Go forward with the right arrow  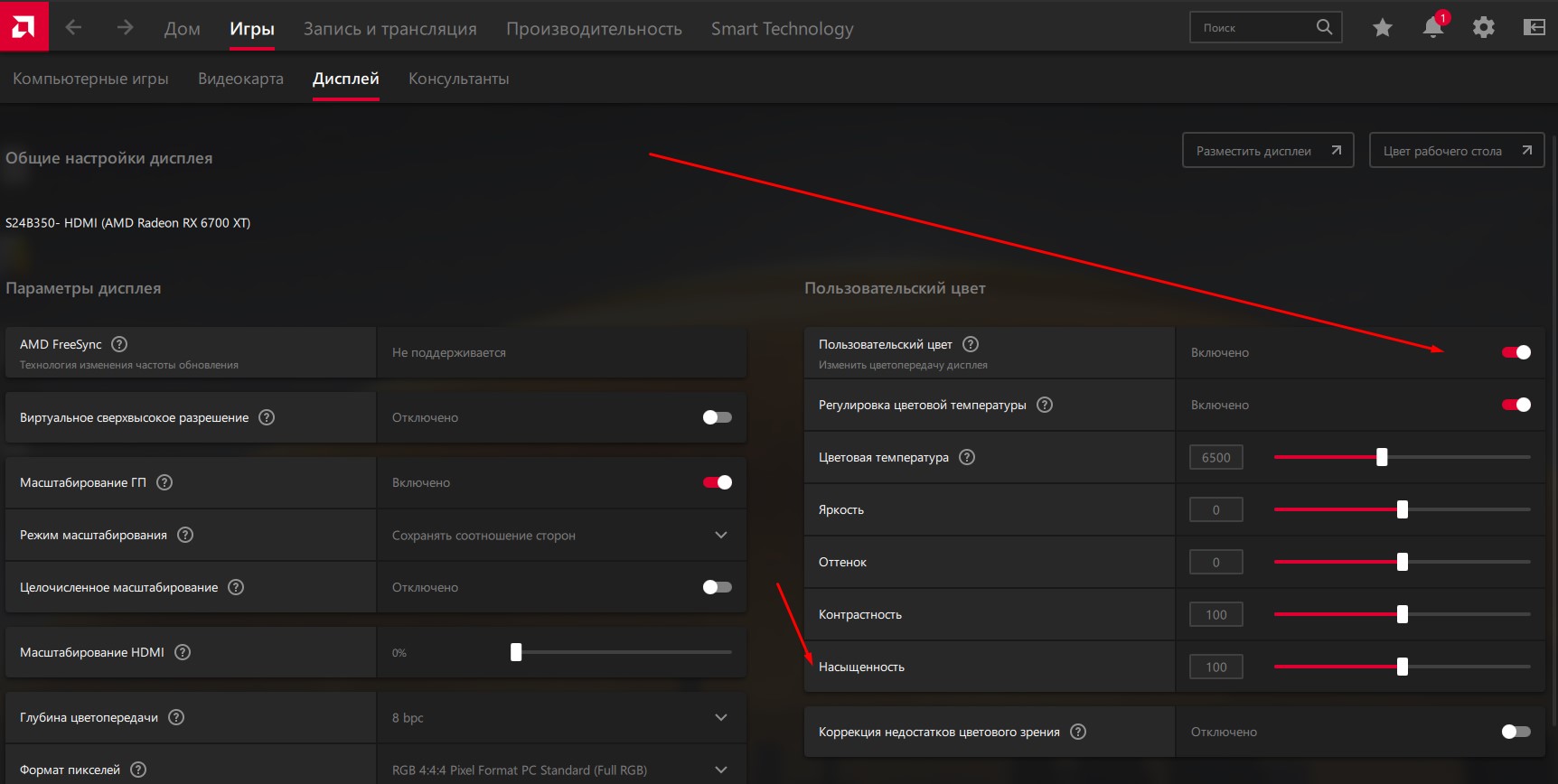(x=125, y=27)
